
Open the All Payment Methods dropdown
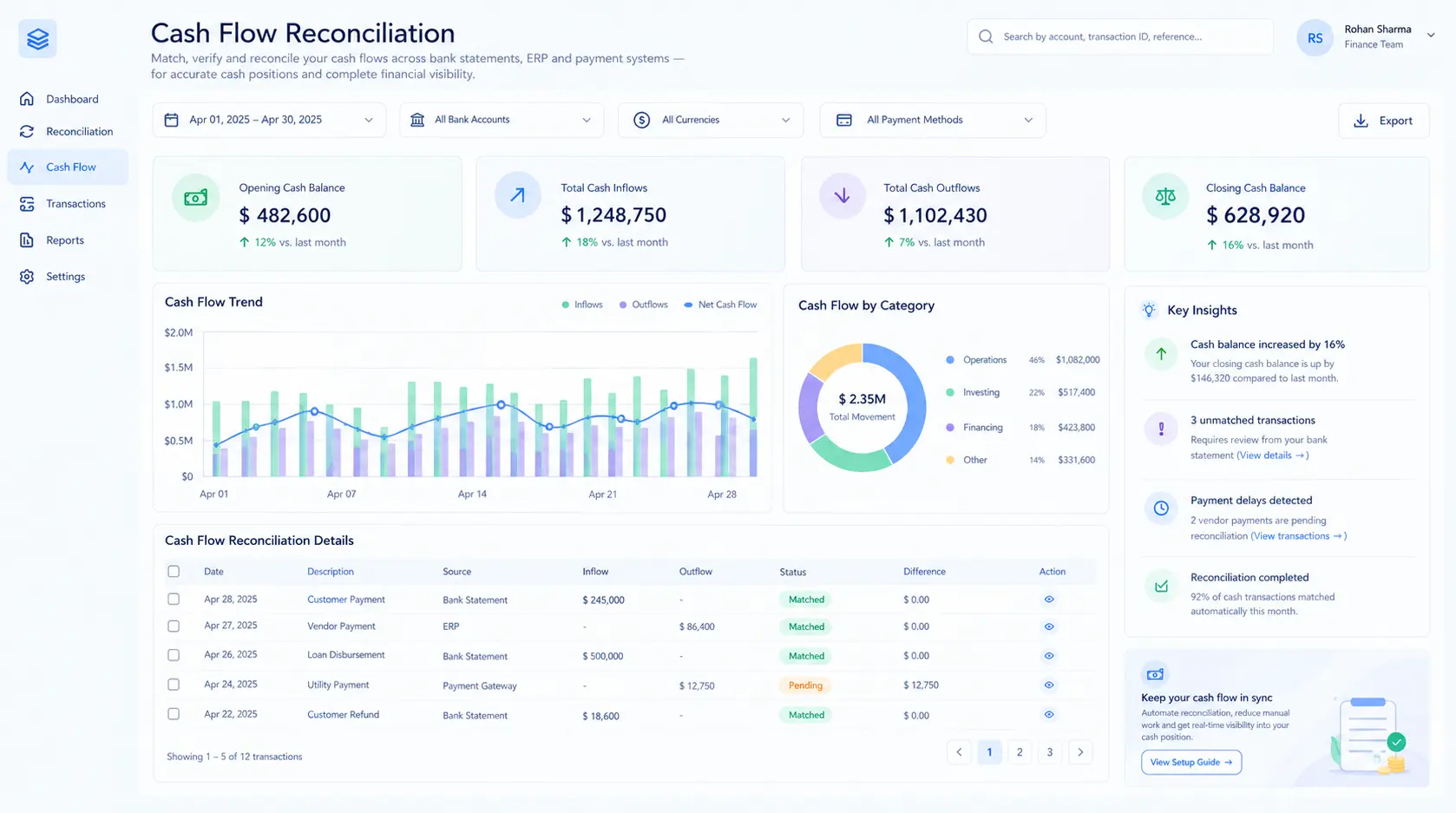click(933, 120)
